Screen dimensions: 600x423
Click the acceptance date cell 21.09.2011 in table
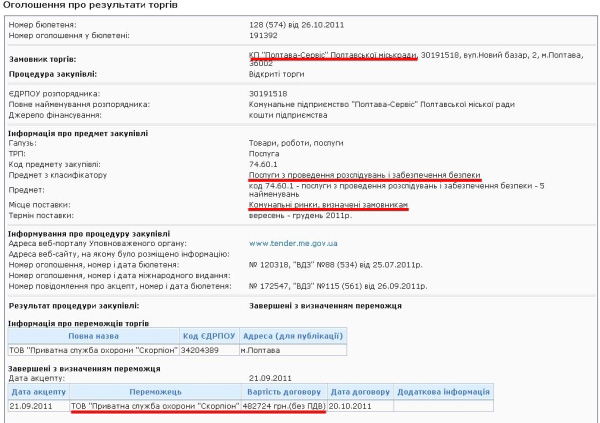31,407
